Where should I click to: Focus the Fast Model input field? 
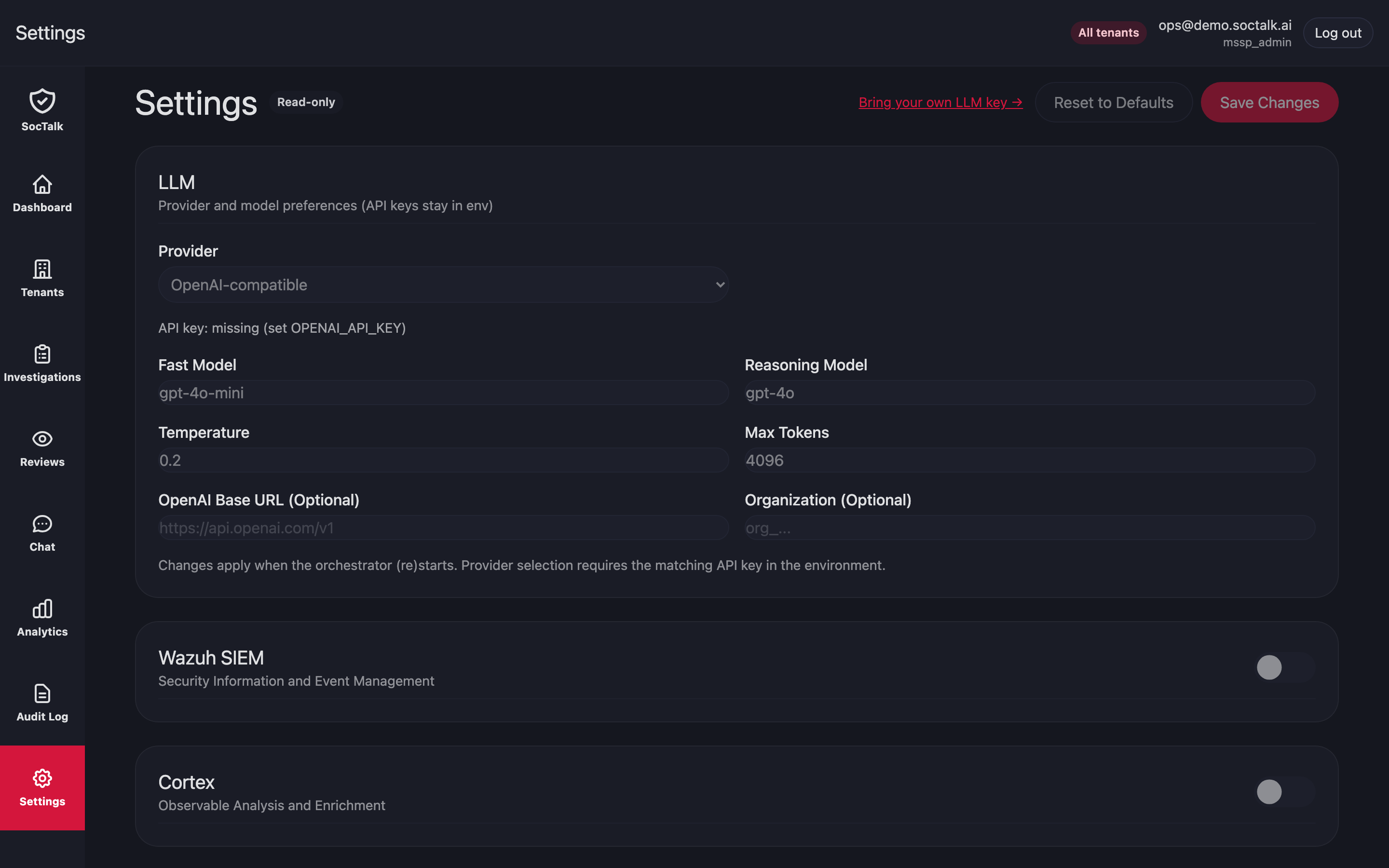coord(443,393)
